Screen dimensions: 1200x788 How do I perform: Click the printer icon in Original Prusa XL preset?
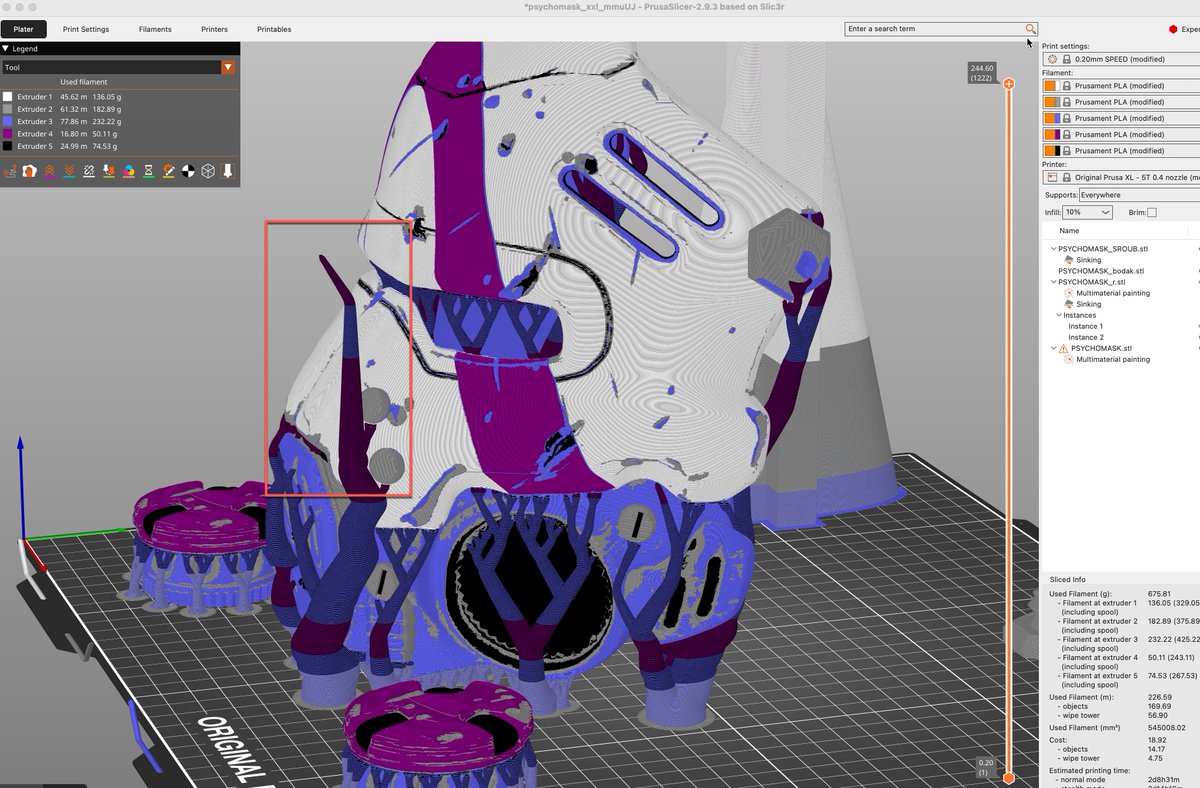click(x=1052, y=177)
